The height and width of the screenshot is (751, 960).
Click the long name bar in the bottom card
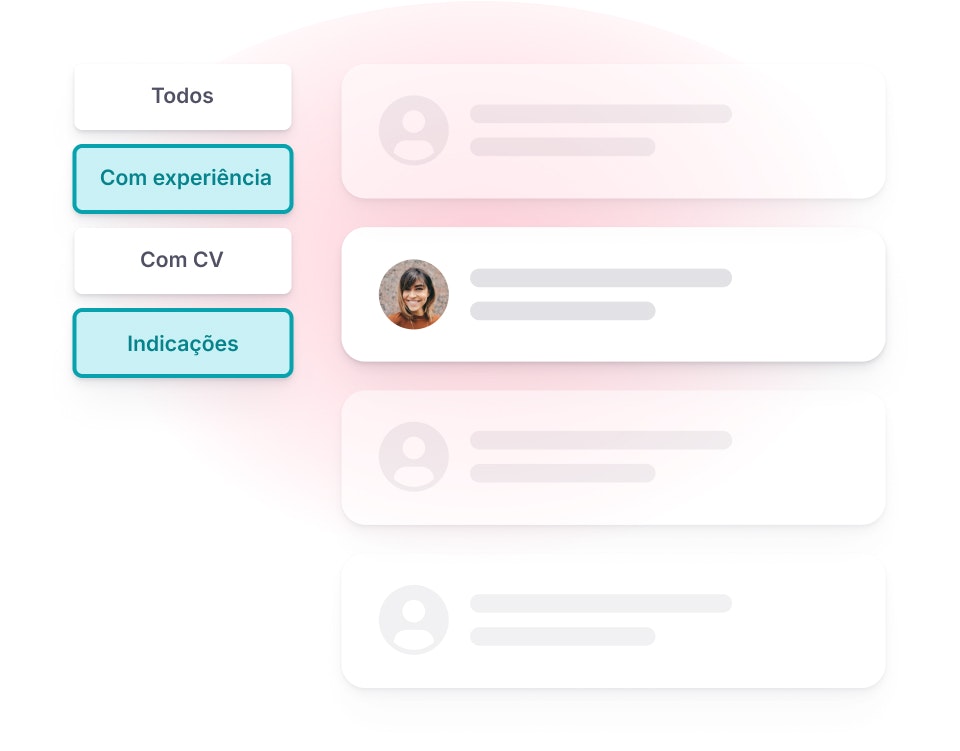[600, 604]
